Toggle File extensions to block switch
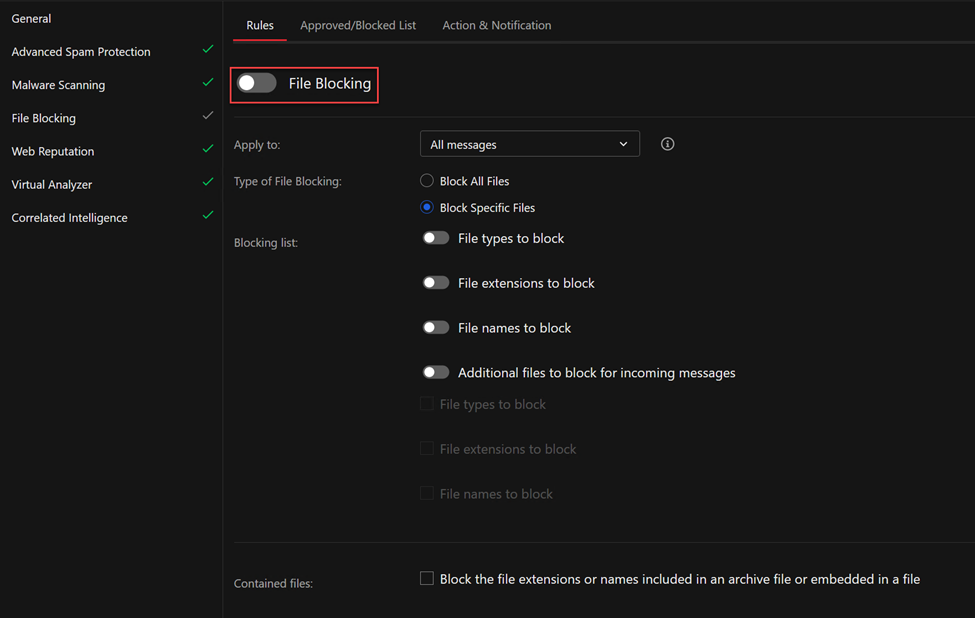Screen dimensions: 975x618 point(435,283)
